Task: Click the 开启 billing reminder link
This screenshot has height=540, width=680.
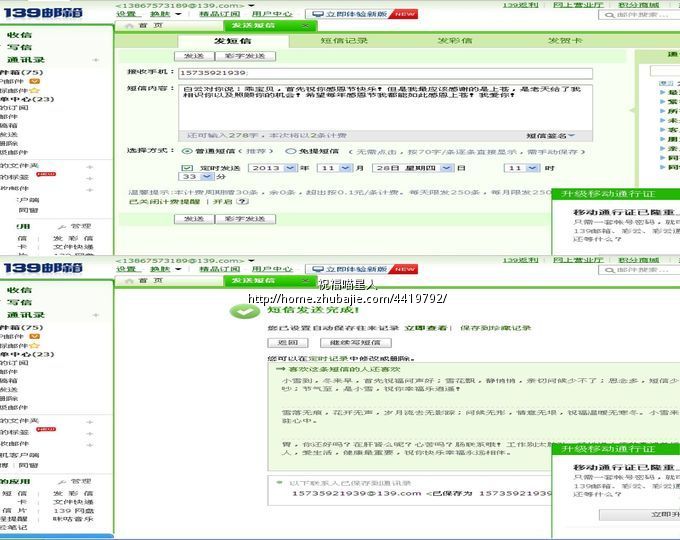Action: click(x=222, y=202)
